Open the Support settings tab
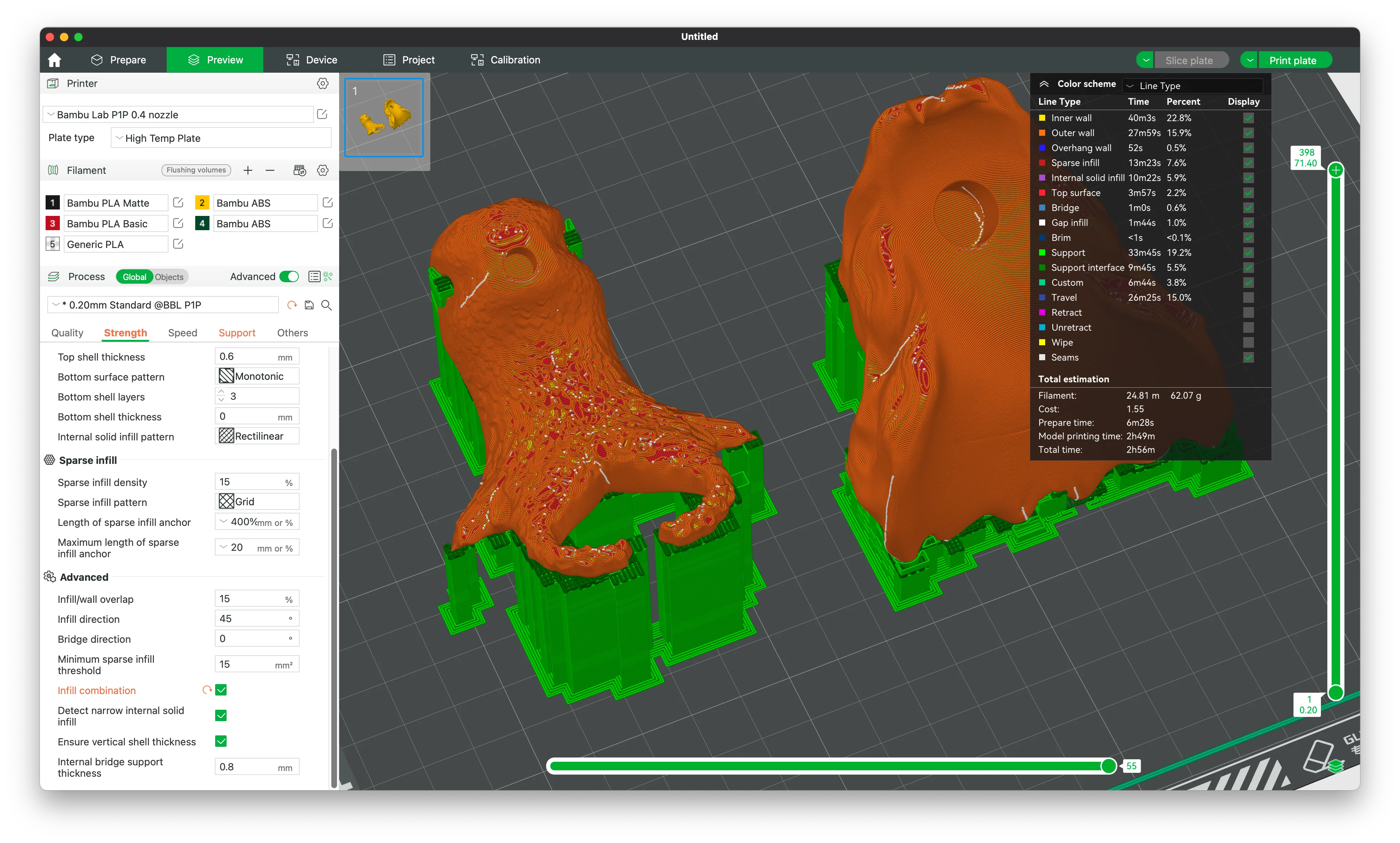 237,333
